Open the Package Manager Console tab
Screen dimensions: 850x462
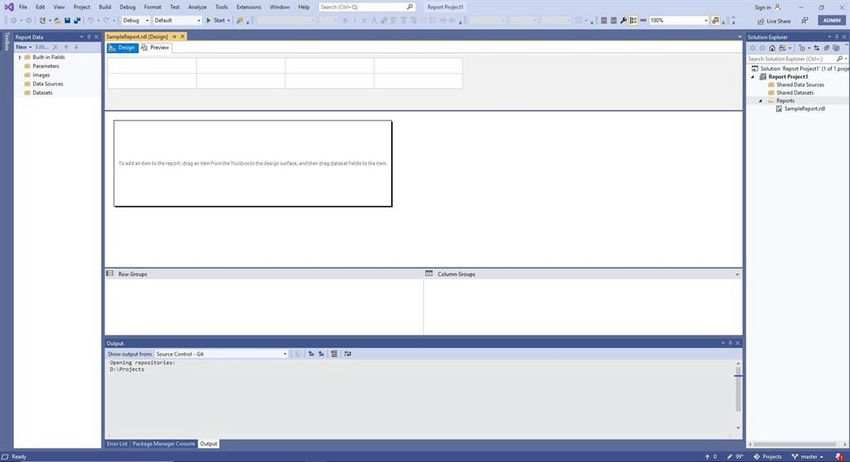pos(163,444)
